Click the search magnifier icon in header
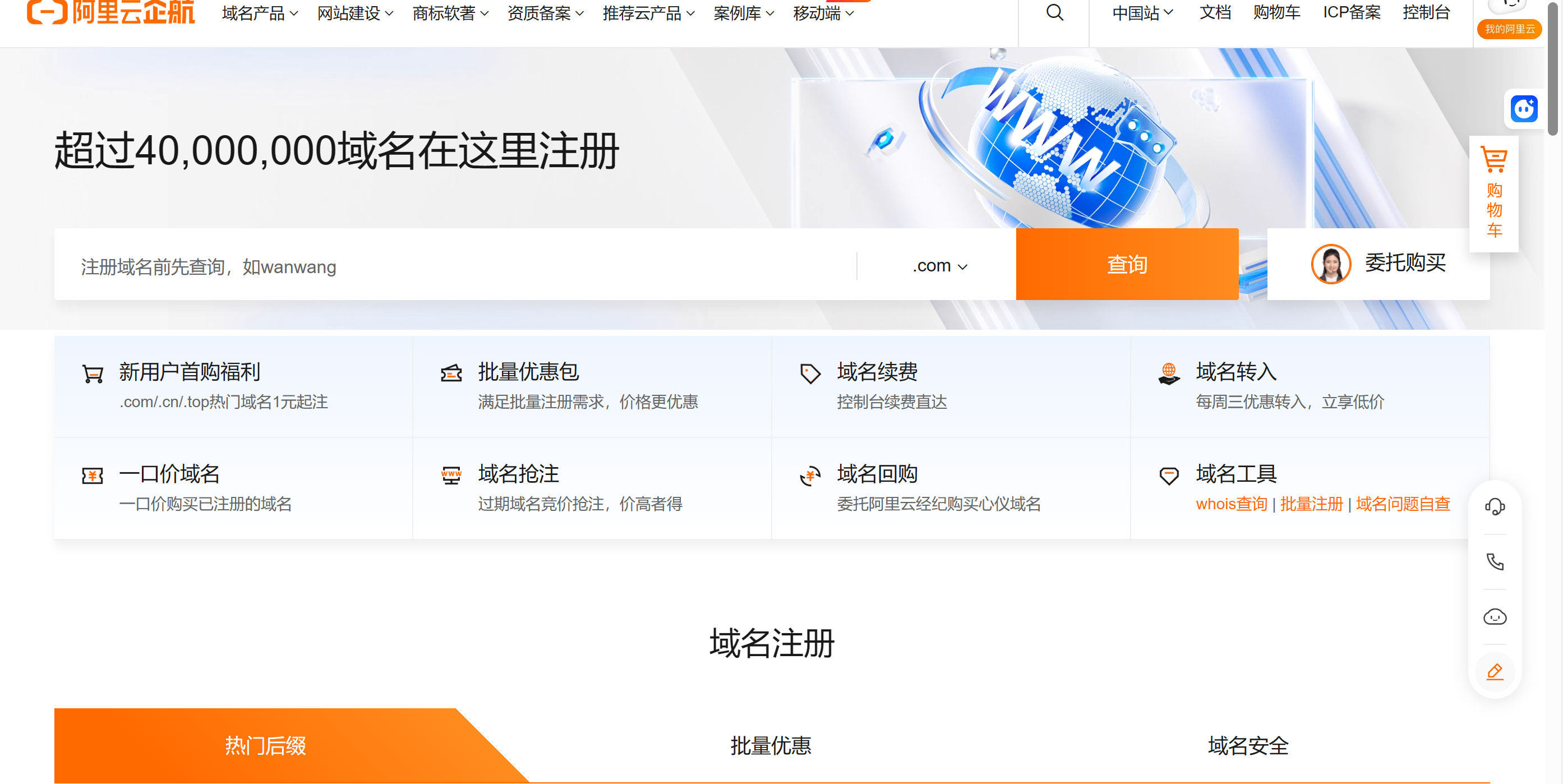 [x=1054, y=13]
